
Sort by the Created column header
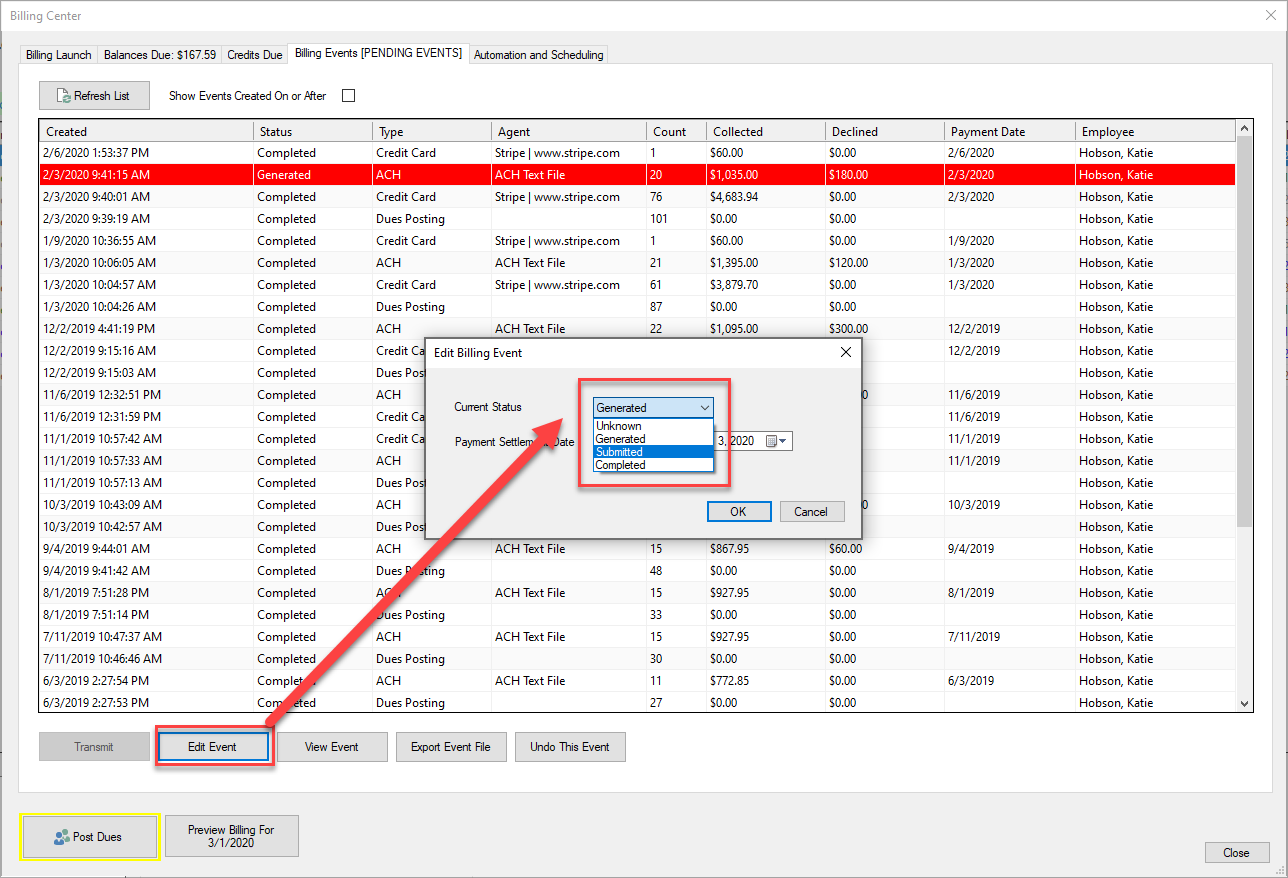(x=146, y=131)
